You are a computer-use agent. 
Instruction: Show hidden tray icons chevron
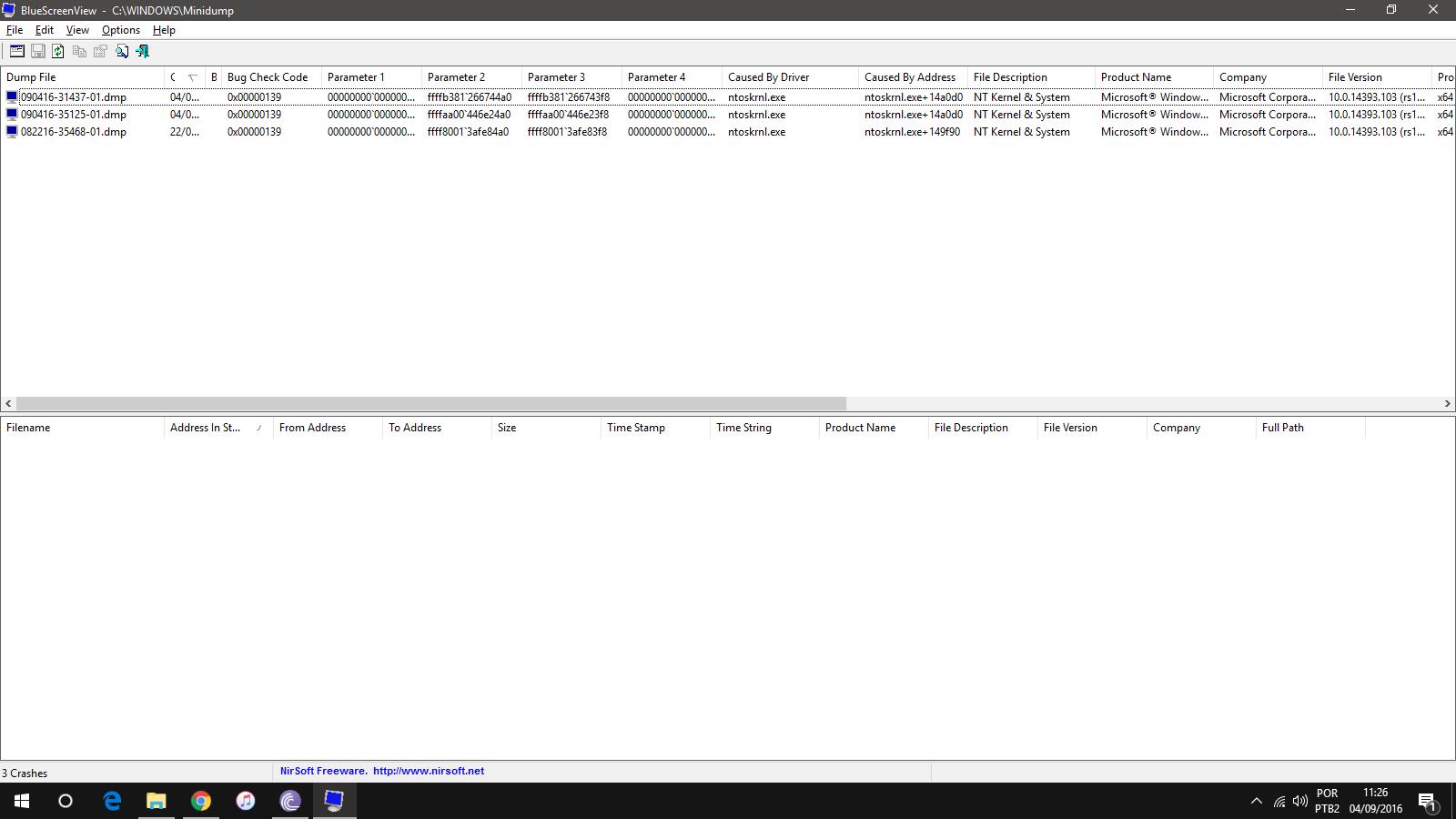tap(1257, 802)
